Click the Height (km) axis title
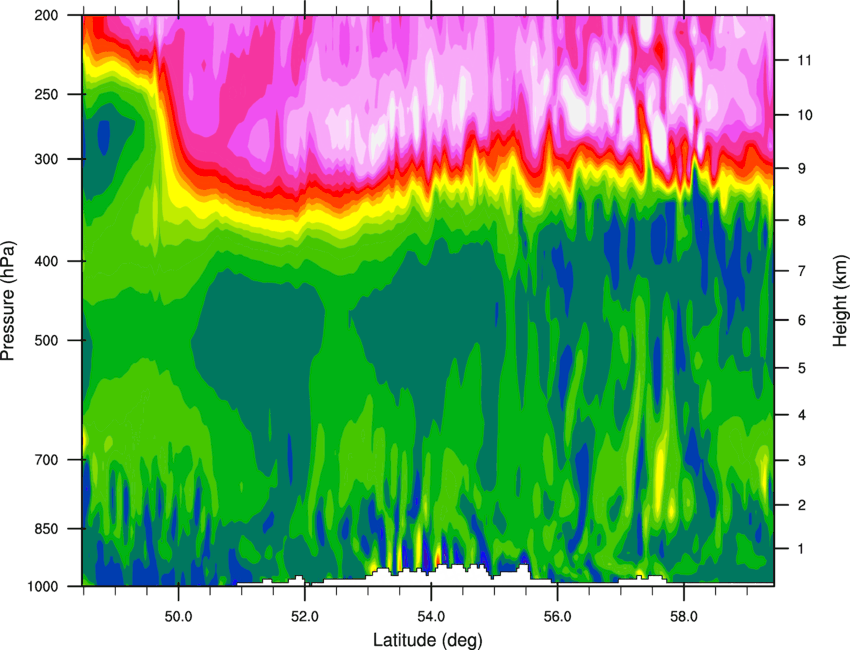The height and width of the screenshot is (650, 850). pyautogui.click(x=840, y=300)
